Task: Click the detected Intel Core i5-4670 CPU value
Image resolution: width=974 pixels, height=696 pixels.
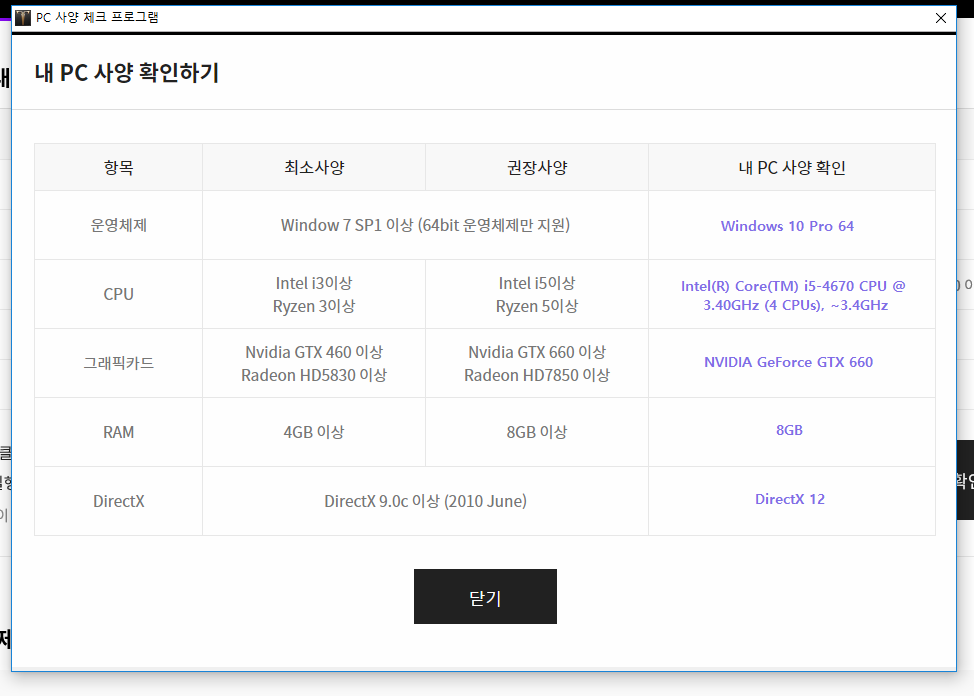Action: (x=793, y=295)
